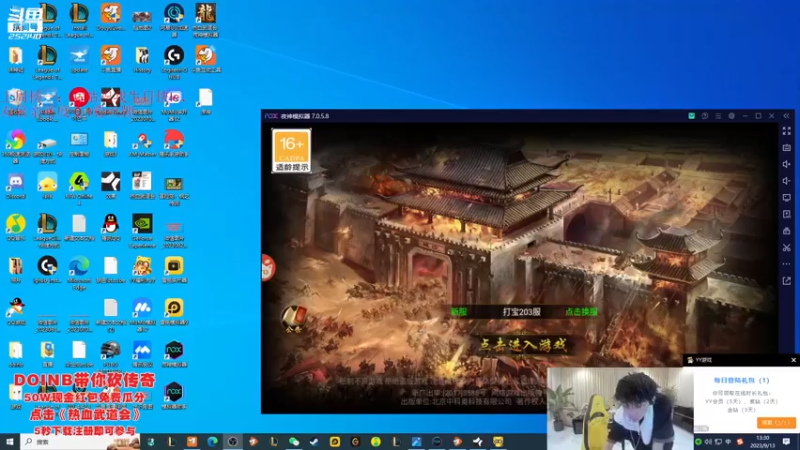Open the three-dots more menu in Nox sidebar
The image size is (800, 450).
(x=786, y=264)
